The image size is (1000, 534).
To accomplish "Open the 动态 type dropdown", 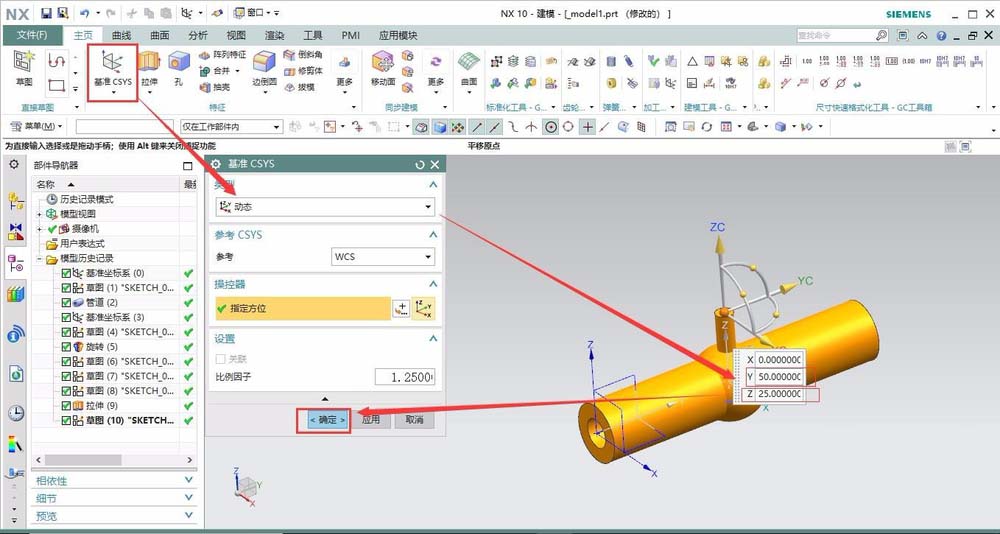I will pos(325,207).
